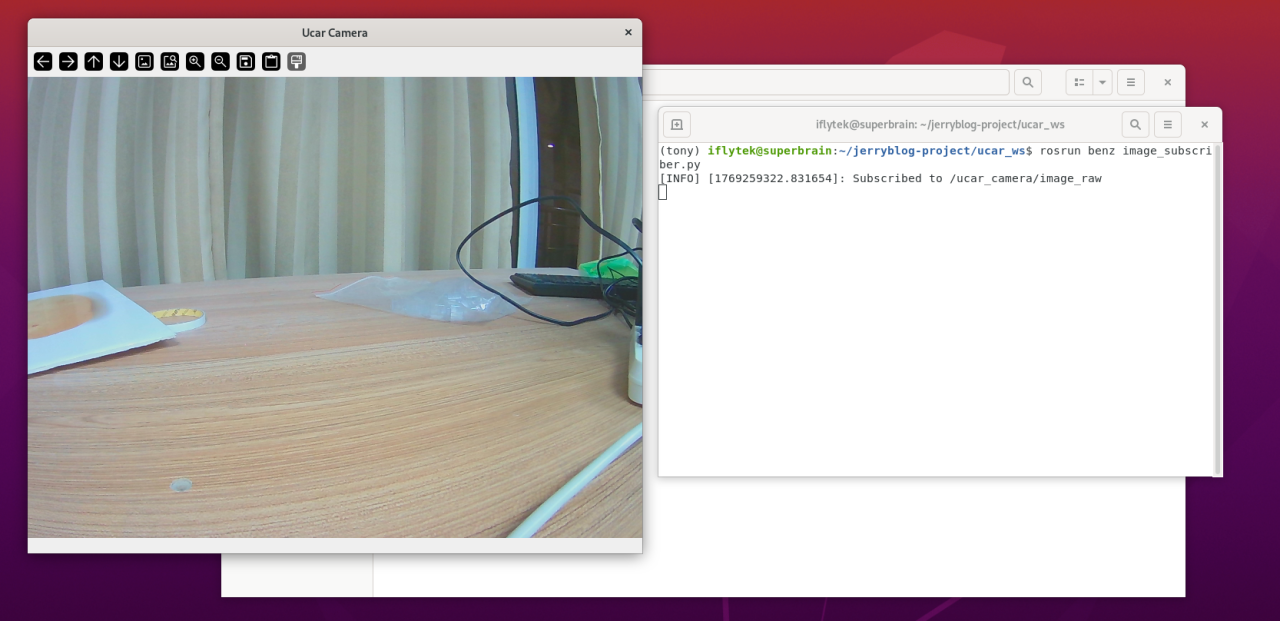Click the left arrow pan button
The image size is (1280, 621).
(43, 62)
